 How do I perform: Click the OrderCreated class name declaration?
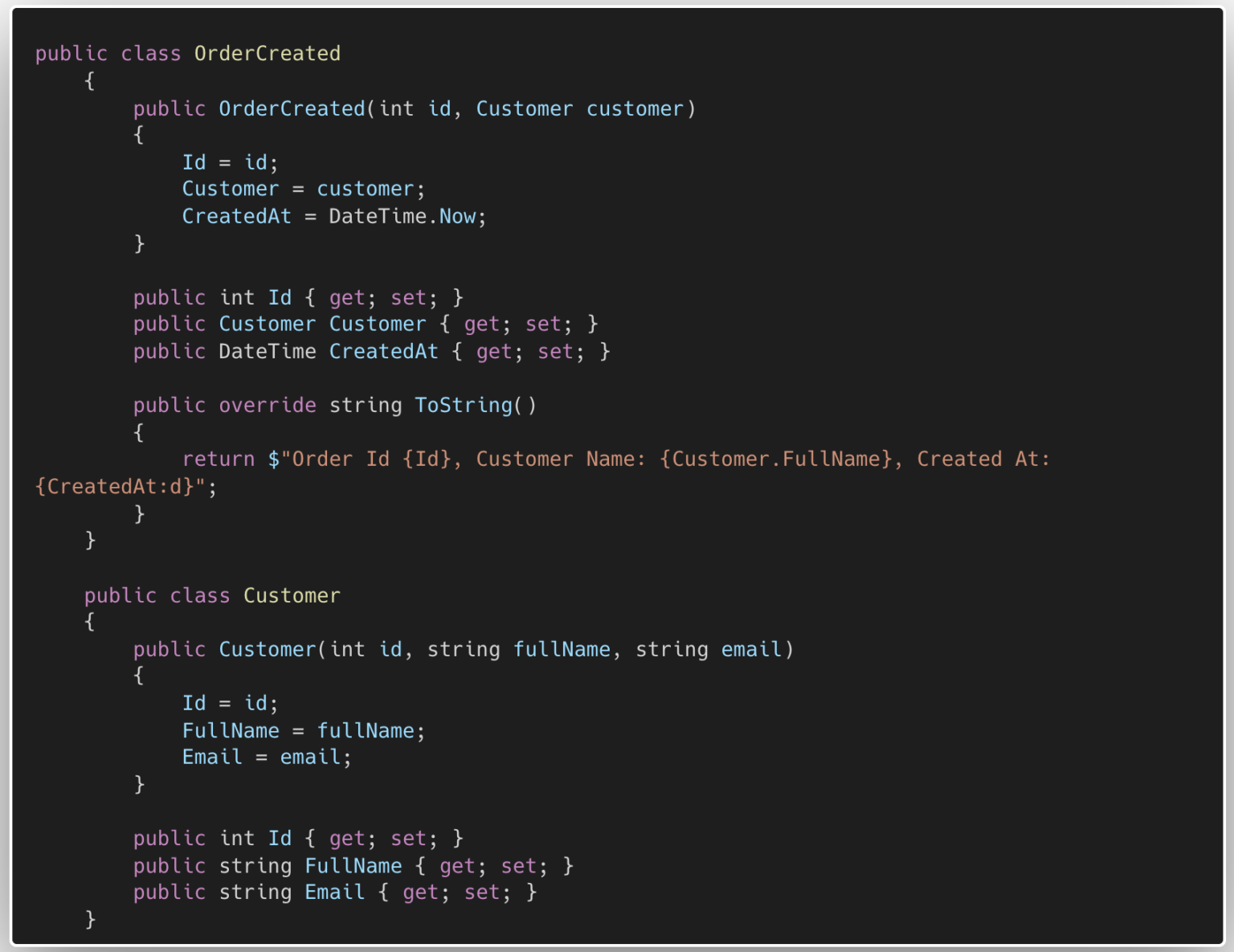pos(267,54)
